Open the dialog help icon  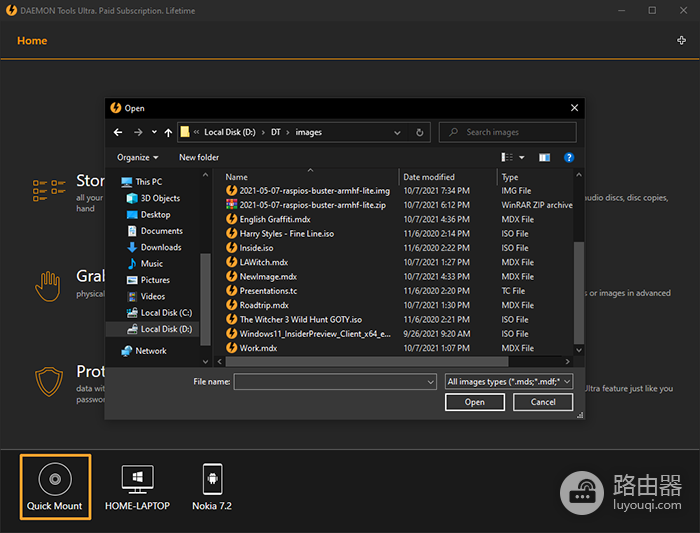569,158
